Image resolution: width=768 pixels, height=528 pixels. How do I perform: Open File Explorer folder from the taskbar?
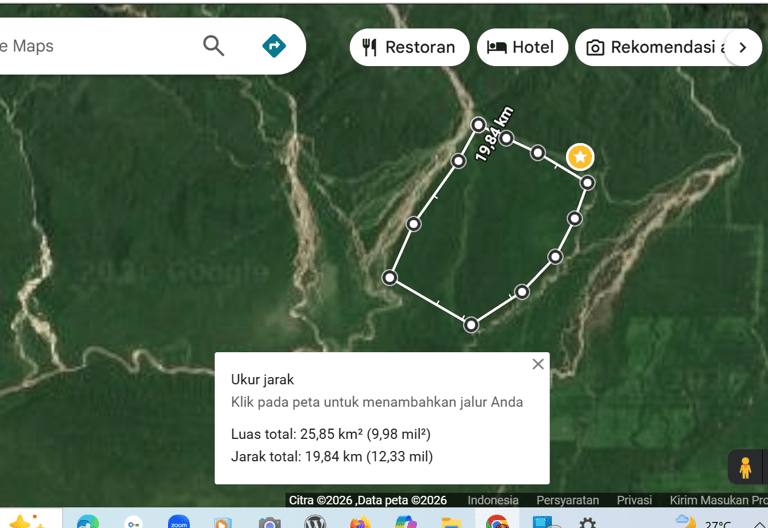click(x=451, y=522)
